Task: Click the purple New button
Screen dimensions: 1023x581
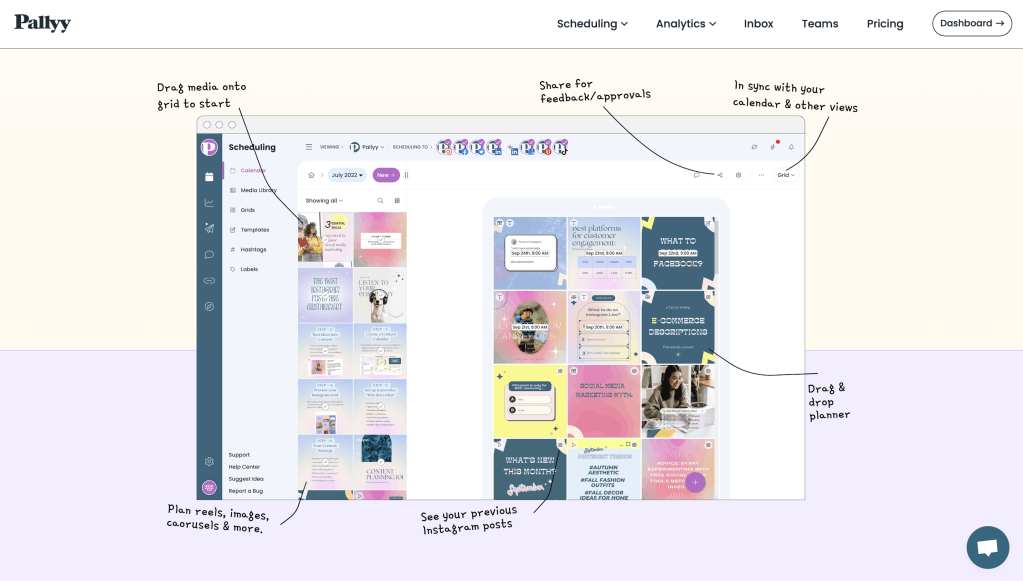Action: [x=385, y=175]
